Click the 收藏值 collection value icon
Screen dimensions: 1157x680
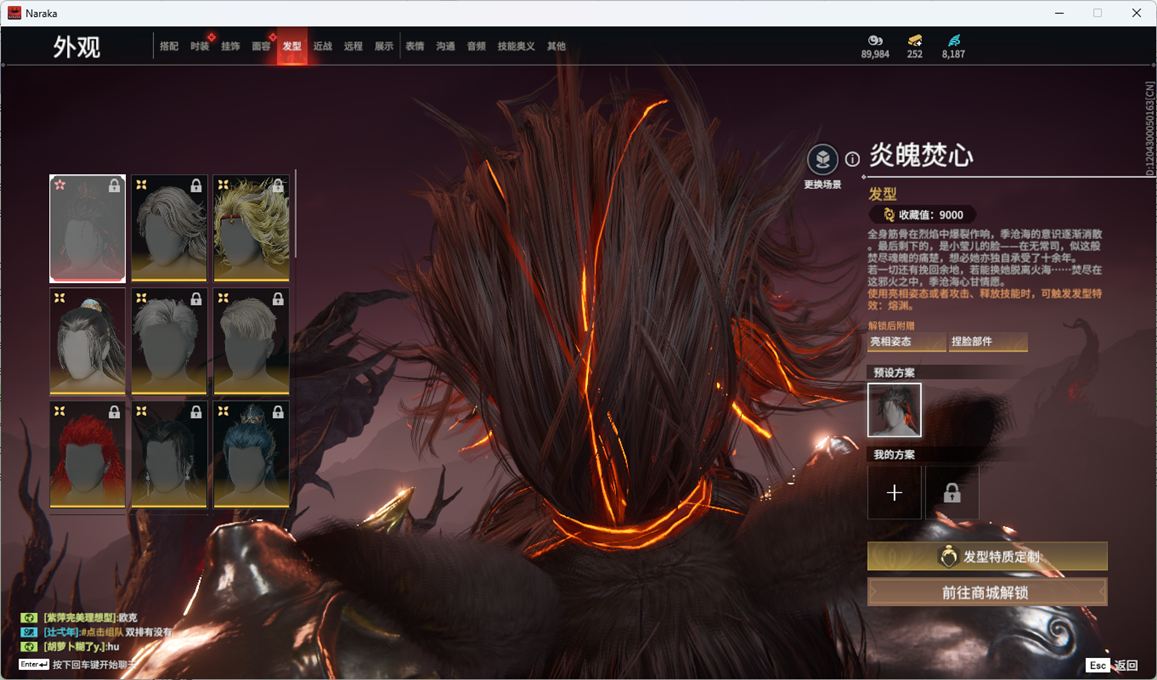[x=889, y=215]
